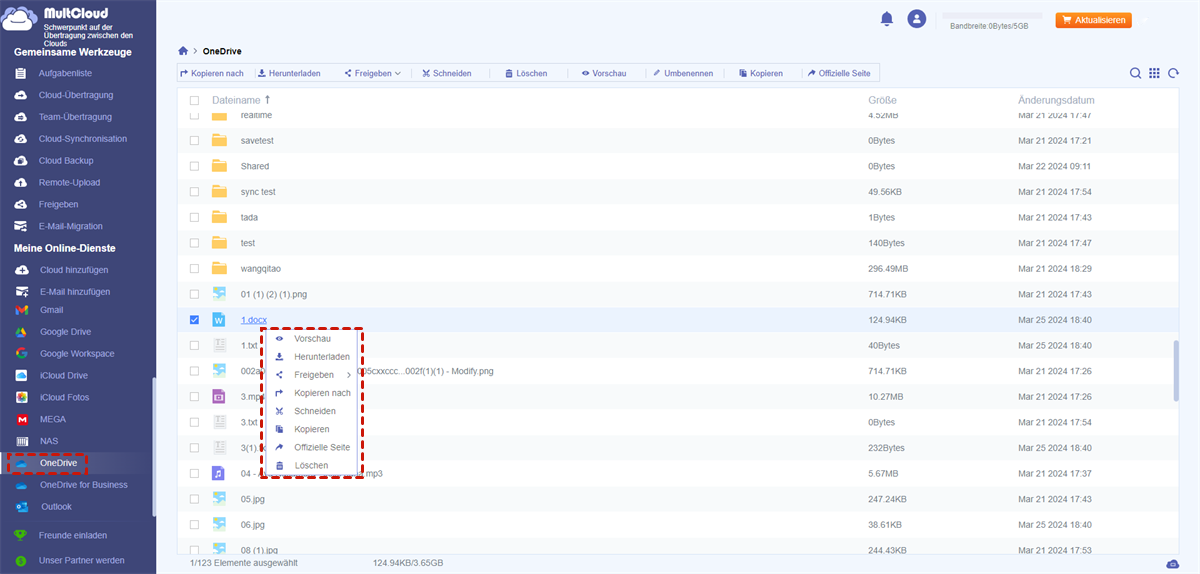Click the Größe column header
Viewport: 1200px width, 574px height.
tap(882, 101)
